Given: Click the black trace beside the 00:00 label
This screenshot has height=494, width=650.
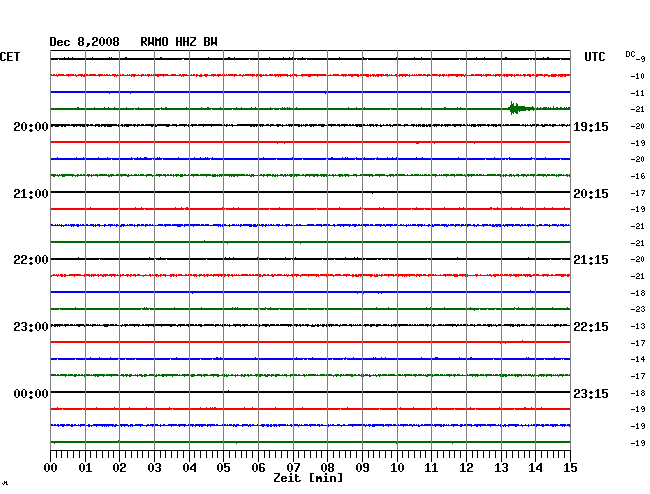Looking at the screenshot, I should (310, 392).
